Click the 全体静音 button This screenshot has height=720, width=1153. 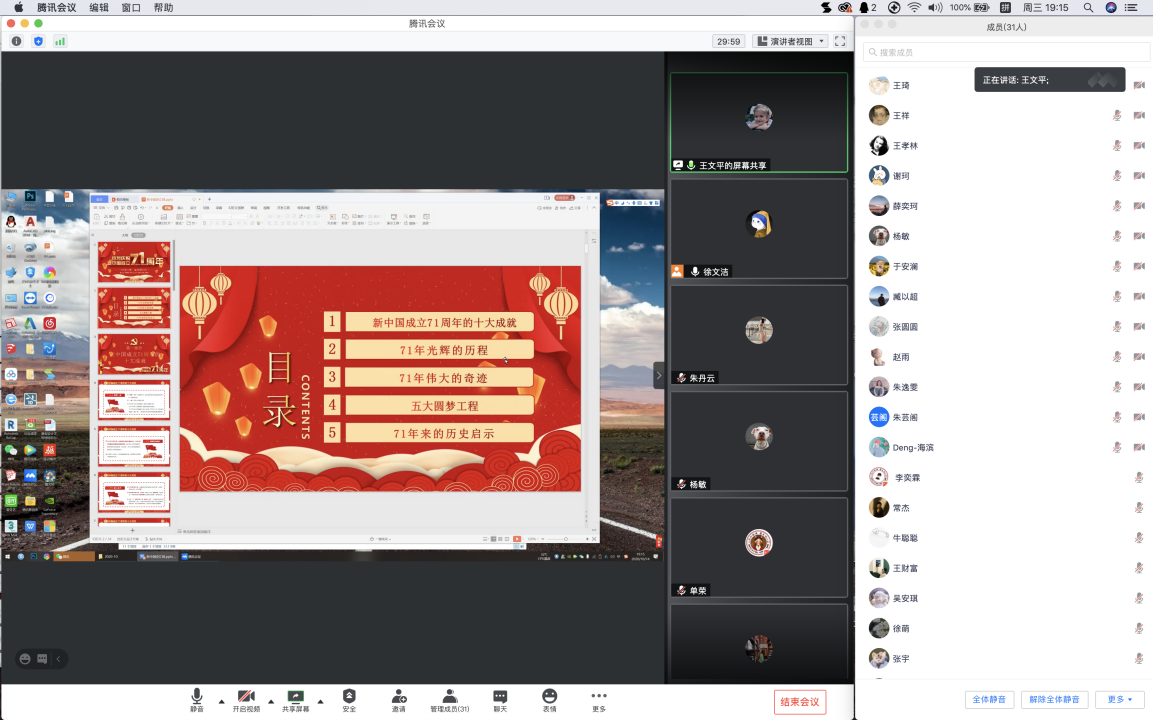990,700
